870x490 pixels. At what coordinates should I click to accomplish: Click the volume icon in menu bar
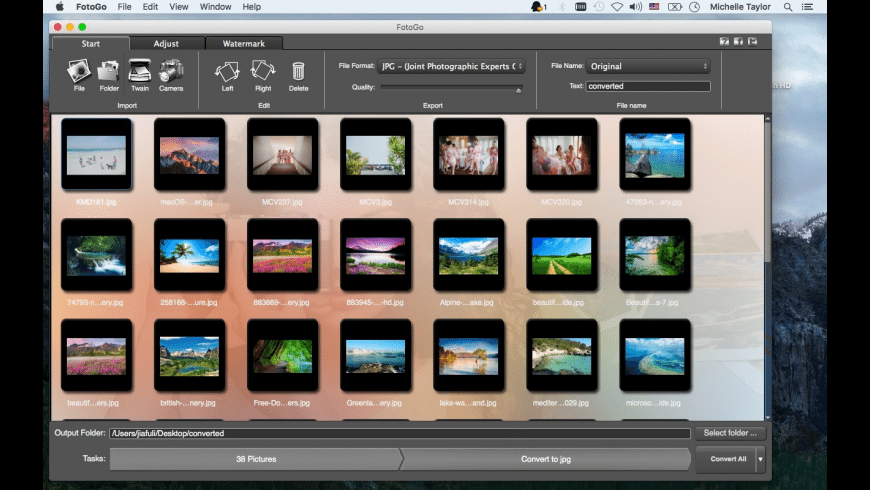[x=635, y=7]
